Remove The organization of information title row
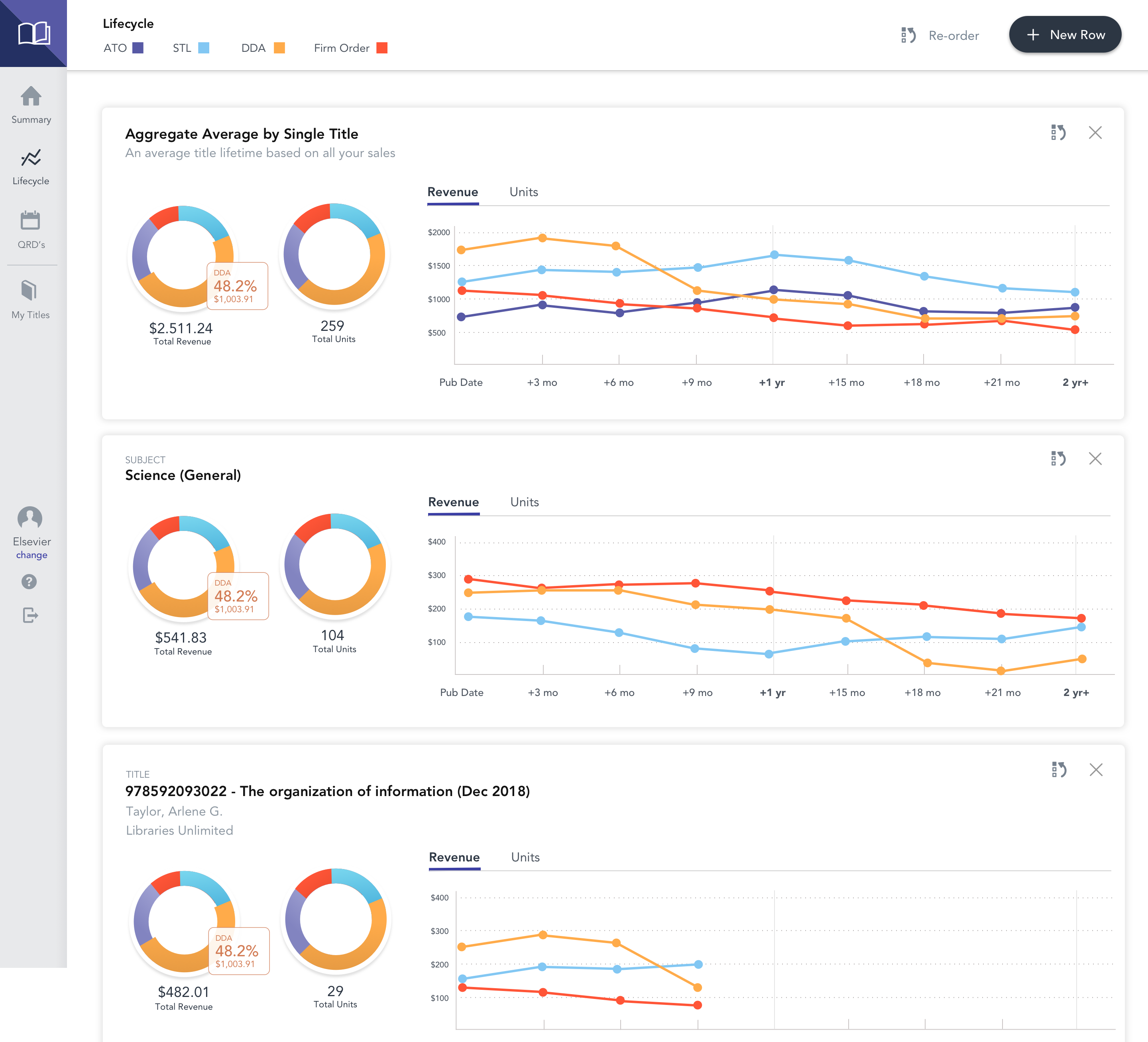 pos(1096,770)
